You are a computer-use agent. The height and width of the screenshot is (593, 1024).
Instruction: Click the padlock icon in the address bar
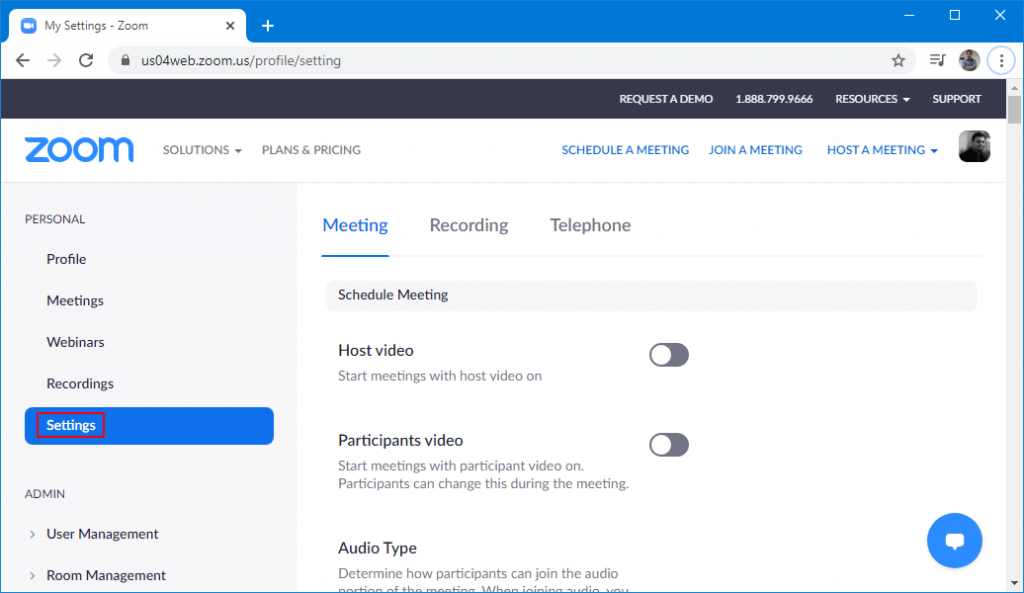[x=124, y=60]
